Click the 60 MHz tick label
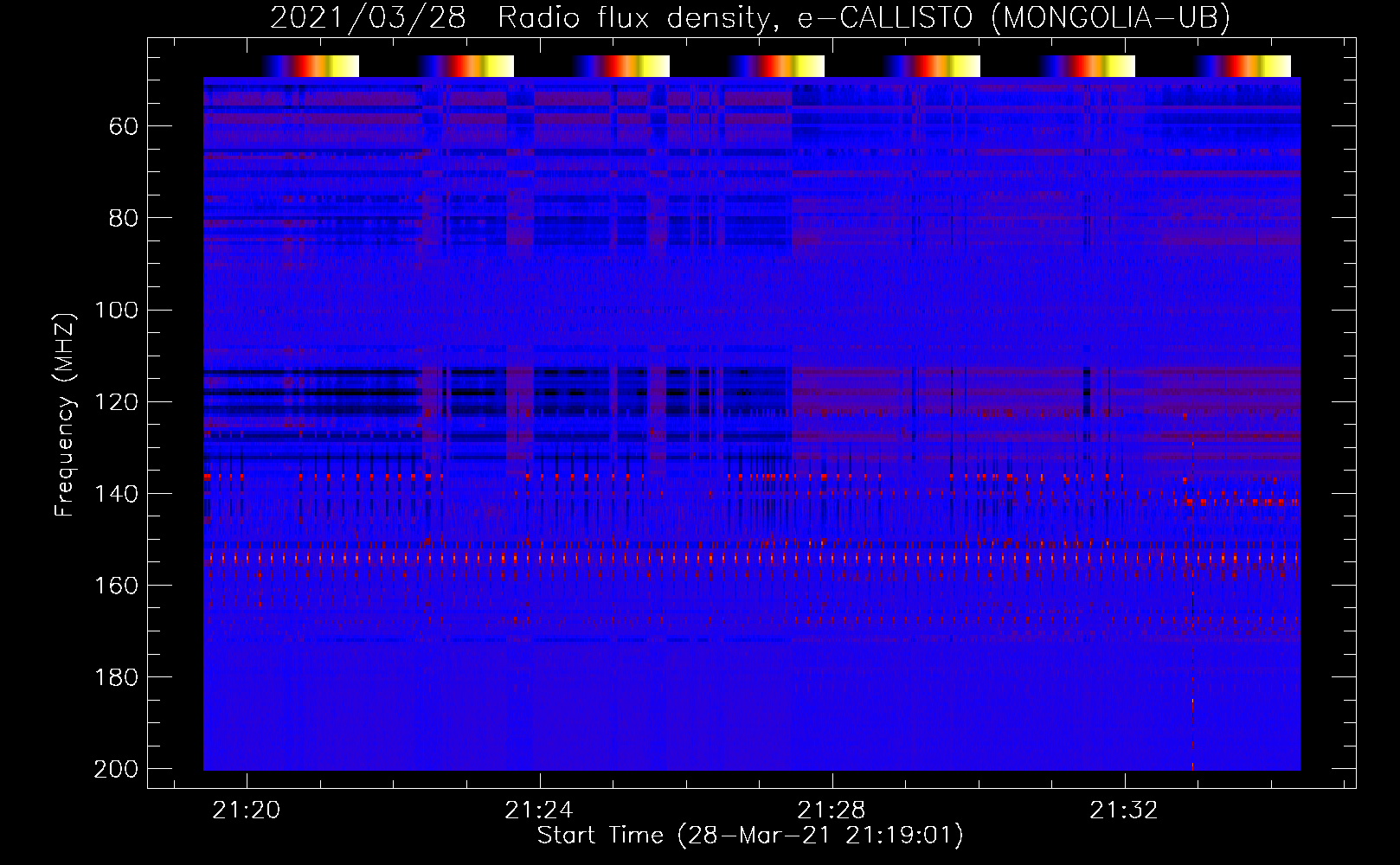The height and width of the screenshot is (865, 1400). 124,127
